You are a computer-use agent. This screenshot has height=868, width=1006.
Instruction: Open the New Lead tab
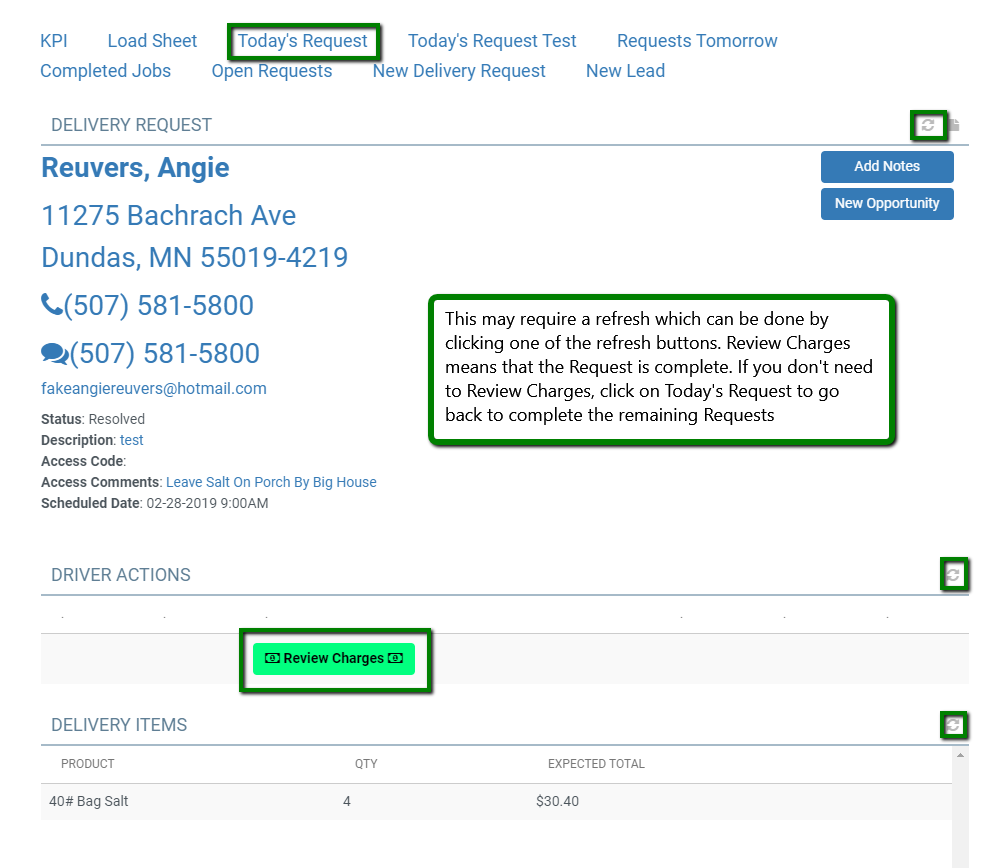625,71
